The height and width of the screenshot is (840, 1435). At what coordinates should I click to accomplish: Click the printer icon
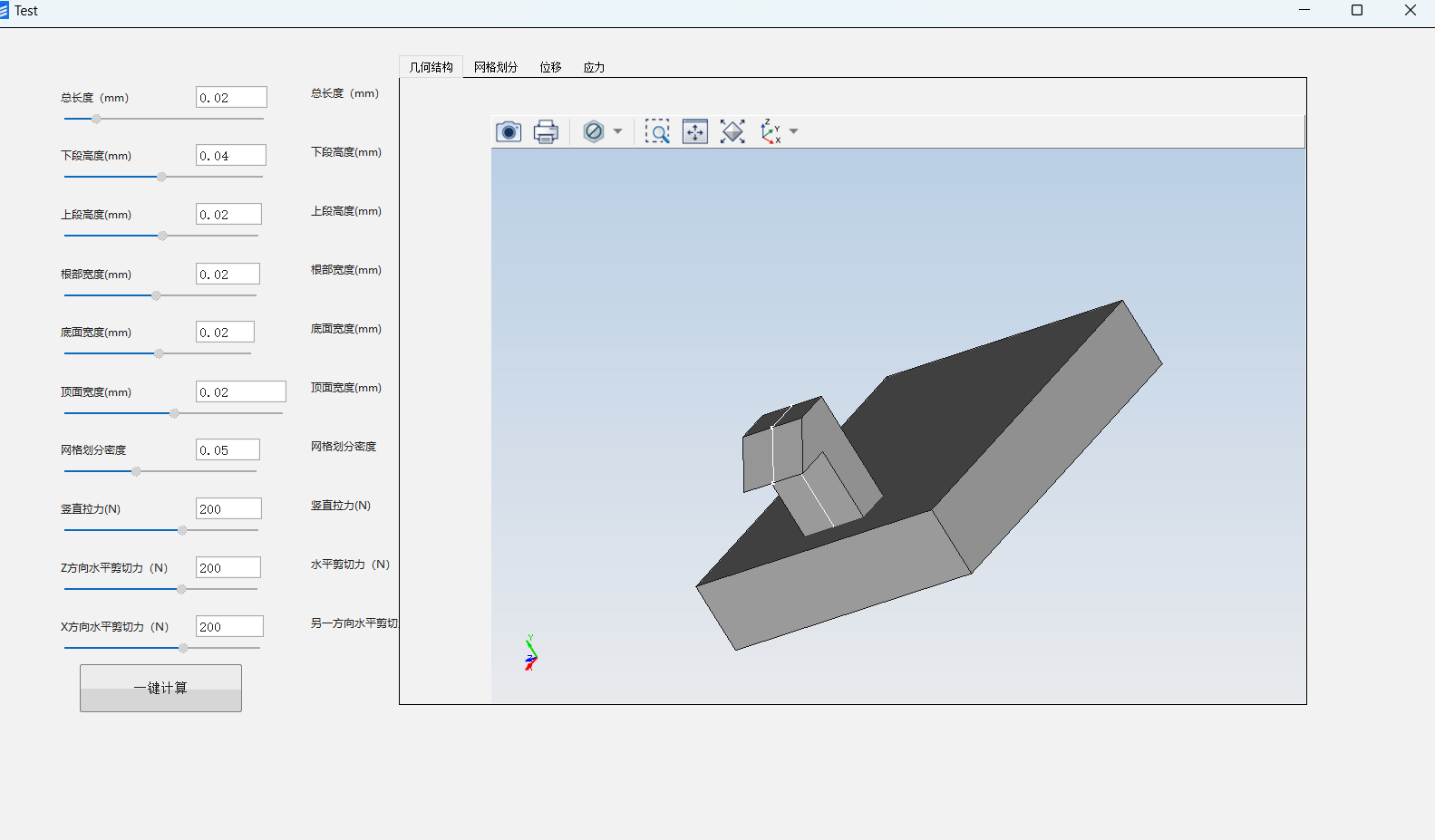(x=546, y=132)
